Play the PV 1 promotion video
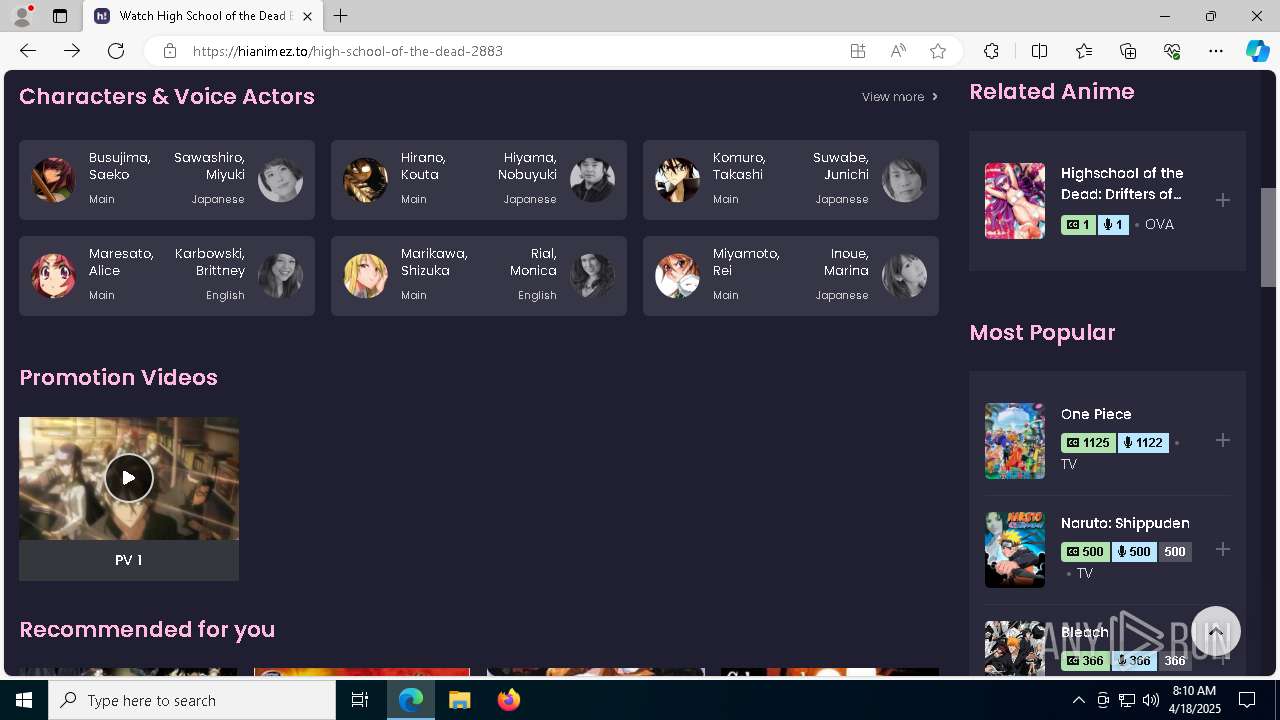 tap(129, 478)
